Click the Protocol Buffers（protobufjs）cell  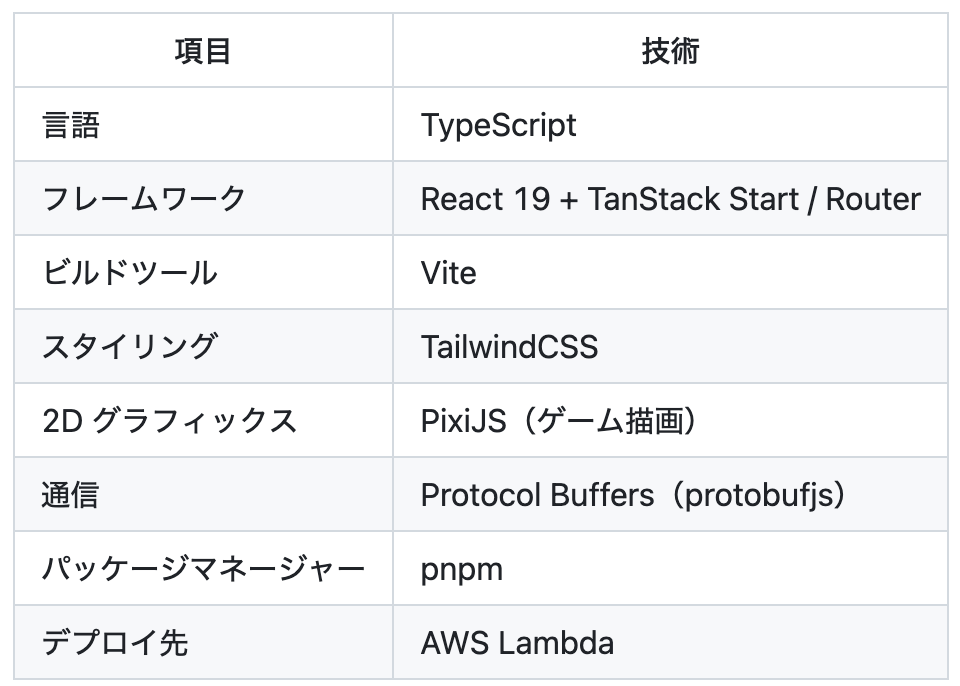633,495
